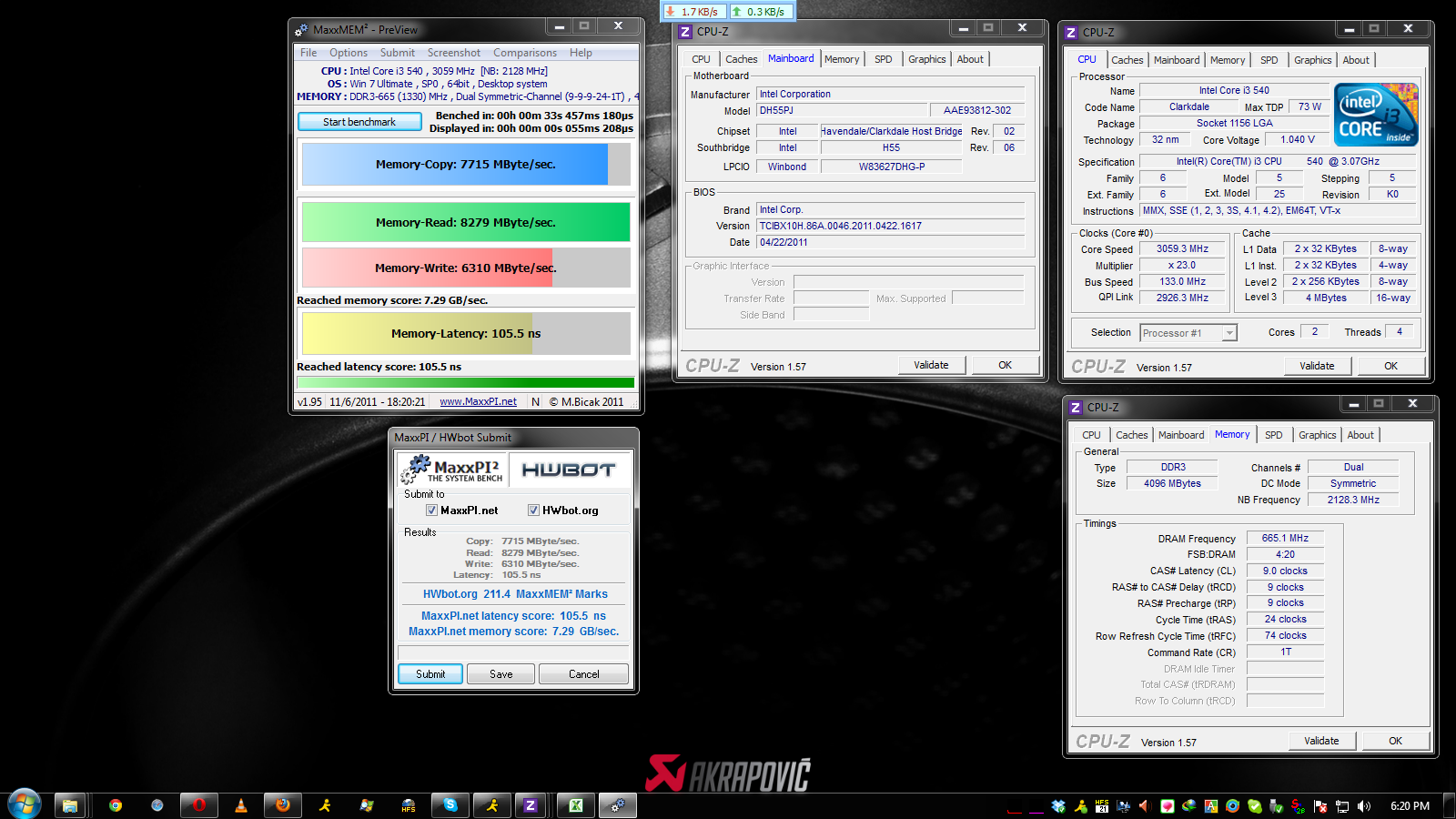Select Caches tab in the CPU-Z CPU window
The height and width of the screenshot is (819, 1456).
(1127, 60)
